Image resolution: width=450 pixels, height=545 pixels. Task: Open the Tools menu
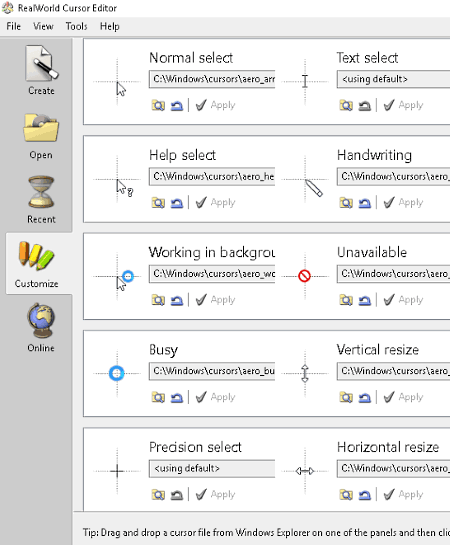pos(76,26)
